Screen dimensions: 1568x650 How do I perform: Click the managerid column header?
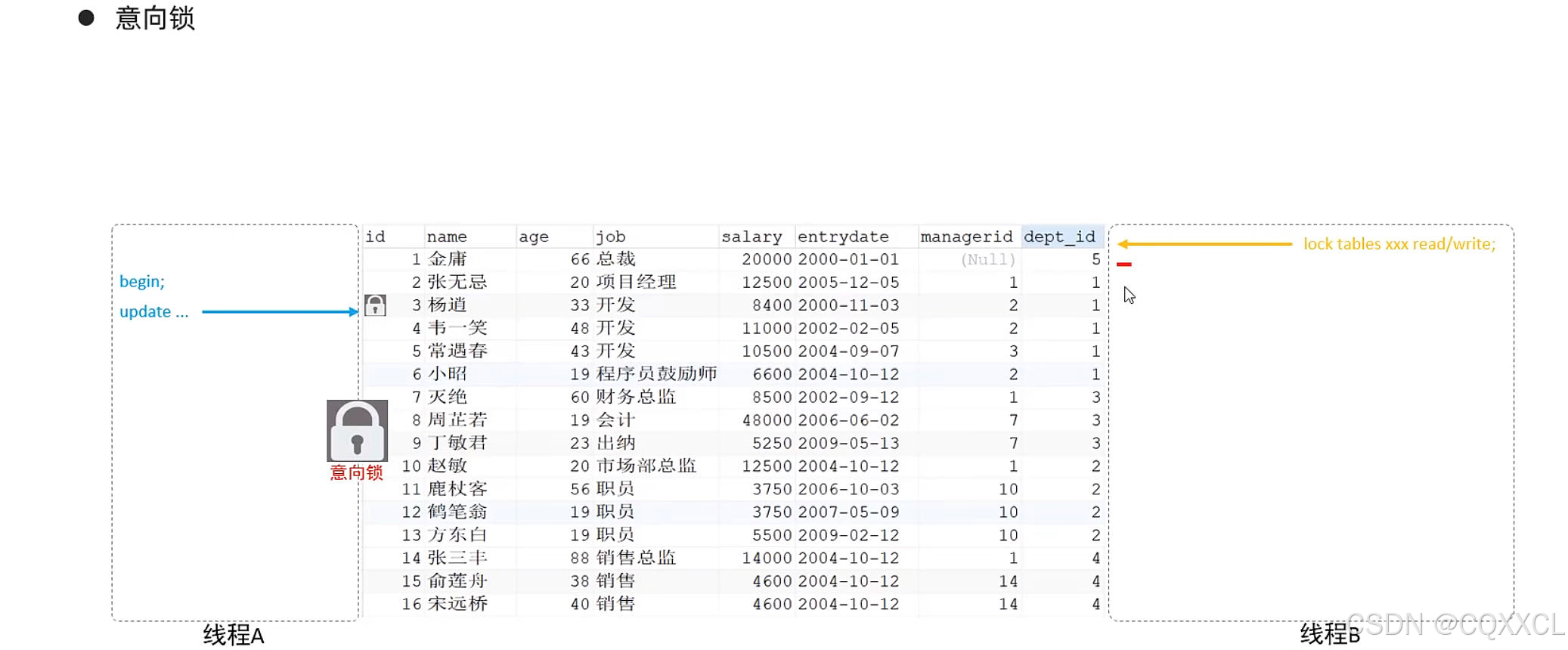tap(966, 237)
